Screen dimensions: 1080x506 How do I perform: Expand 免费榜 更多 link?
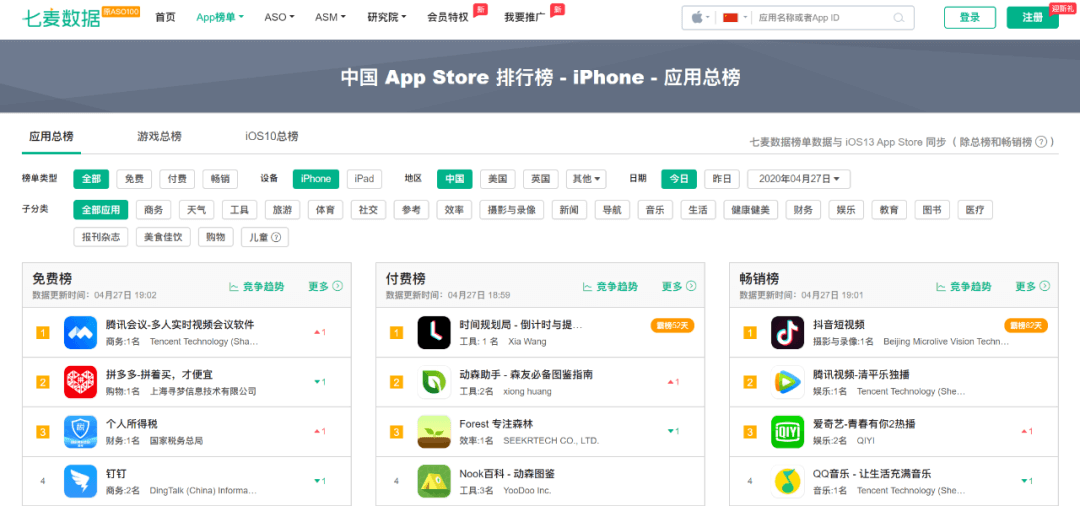(326, 286)
